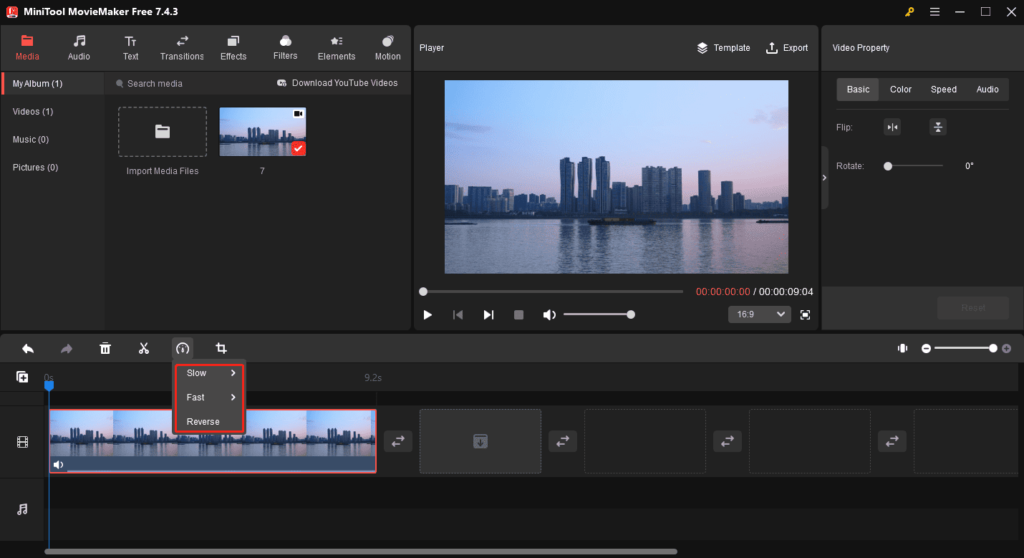Click the Flip Vertical icon
This screenshot has width=1024, height=558.
point(937,127)
